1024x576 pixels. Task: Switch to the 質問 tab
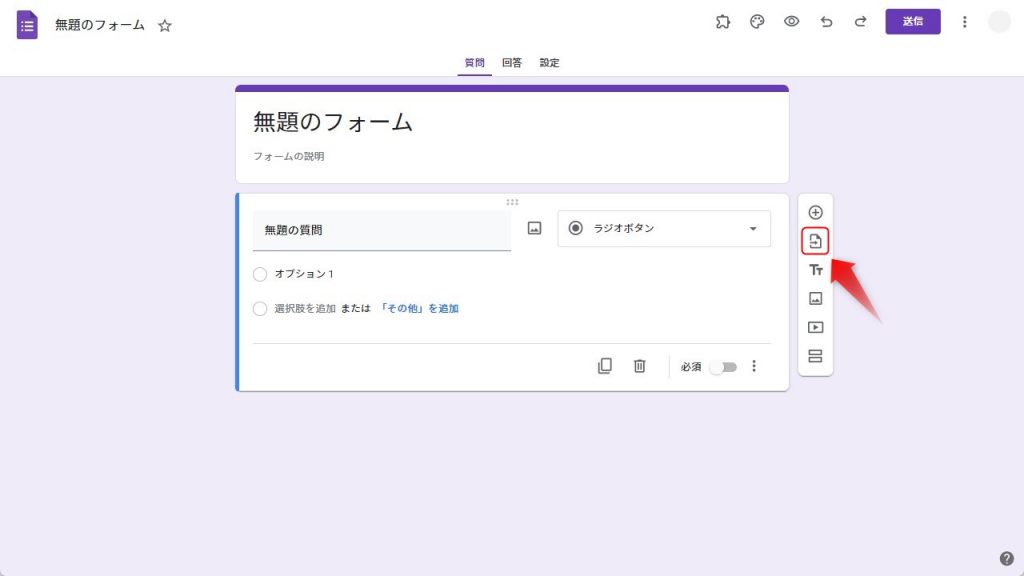pos(474,63)
